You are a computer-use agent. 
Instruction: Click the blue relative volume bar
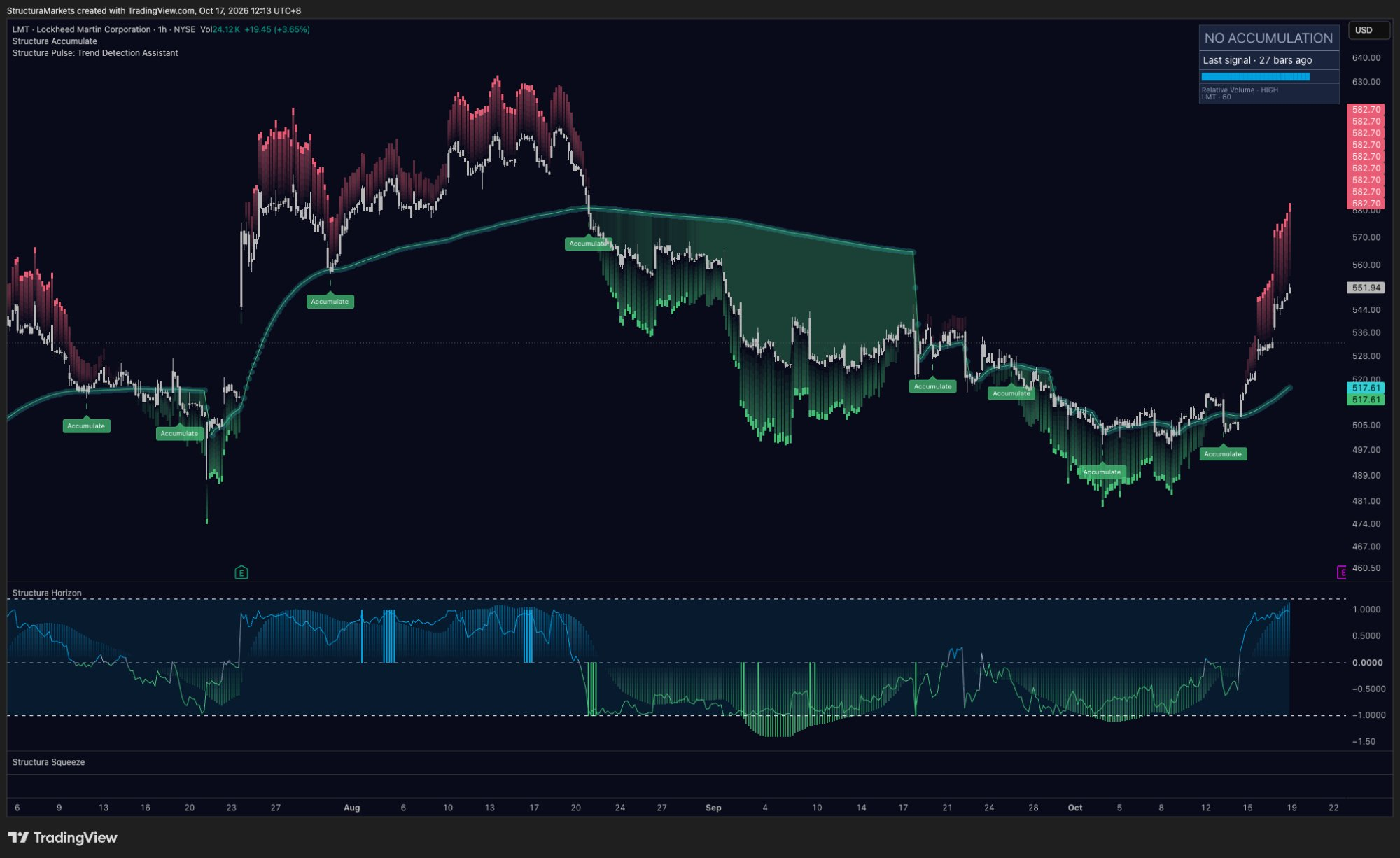click(1256, 77)
